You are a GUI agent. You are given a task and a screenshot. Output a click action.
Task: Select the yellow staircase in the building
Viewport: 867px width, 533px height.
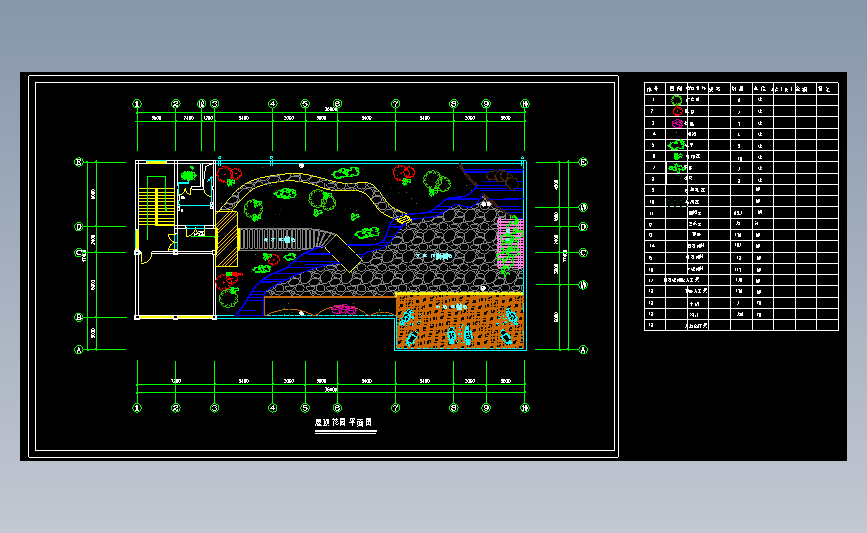156,206
